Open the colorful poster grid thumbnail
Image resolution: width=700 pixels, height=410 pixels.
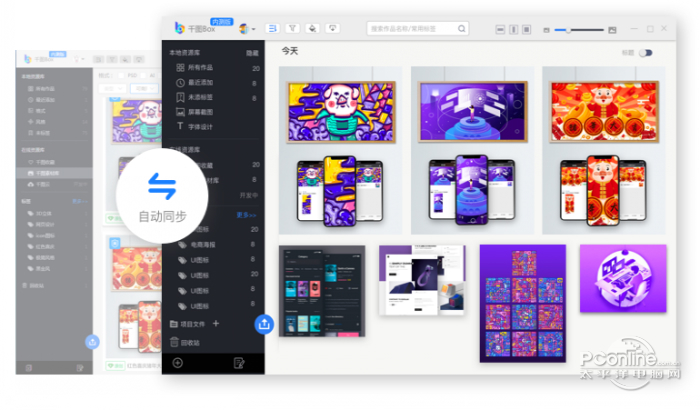click(523, 303)
